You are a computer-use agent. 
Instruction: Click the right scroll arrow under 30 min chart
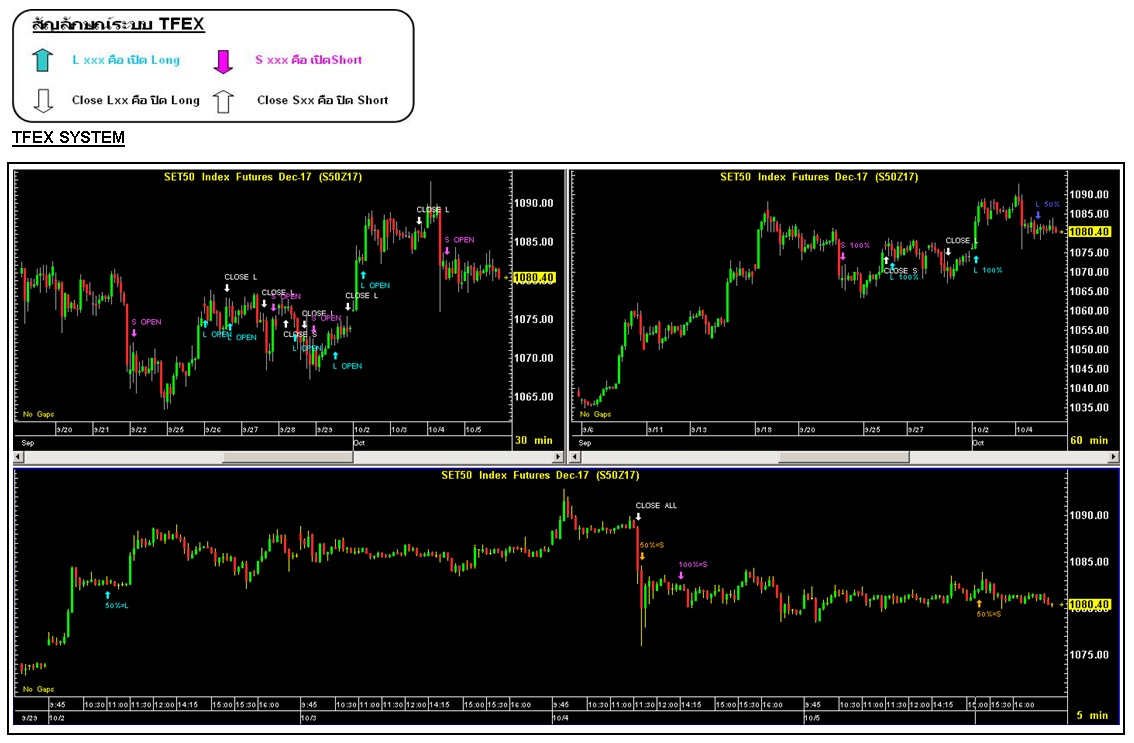pos(558,457)
